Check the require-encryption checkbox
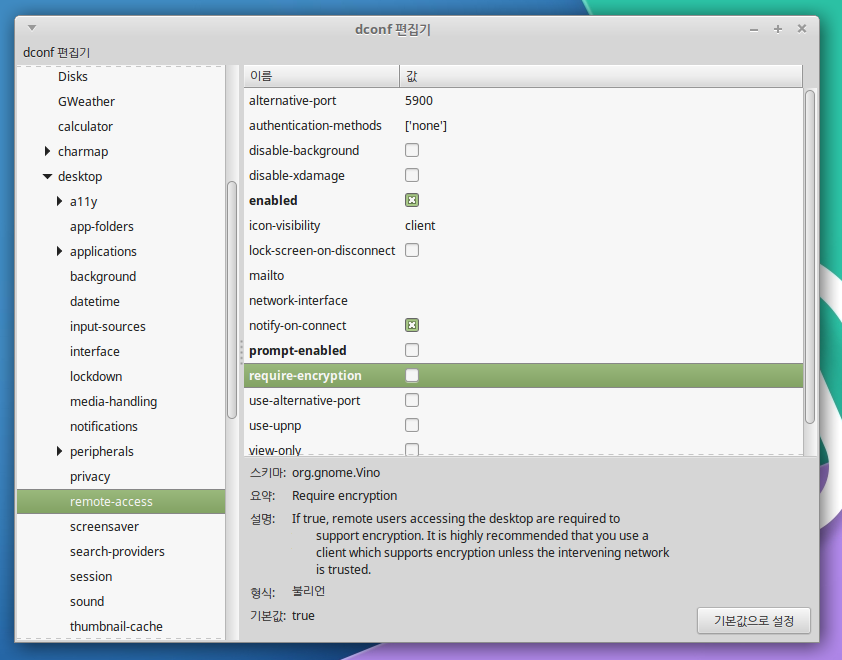This screenshot has height=660, width=842. (x=412, y=376)
